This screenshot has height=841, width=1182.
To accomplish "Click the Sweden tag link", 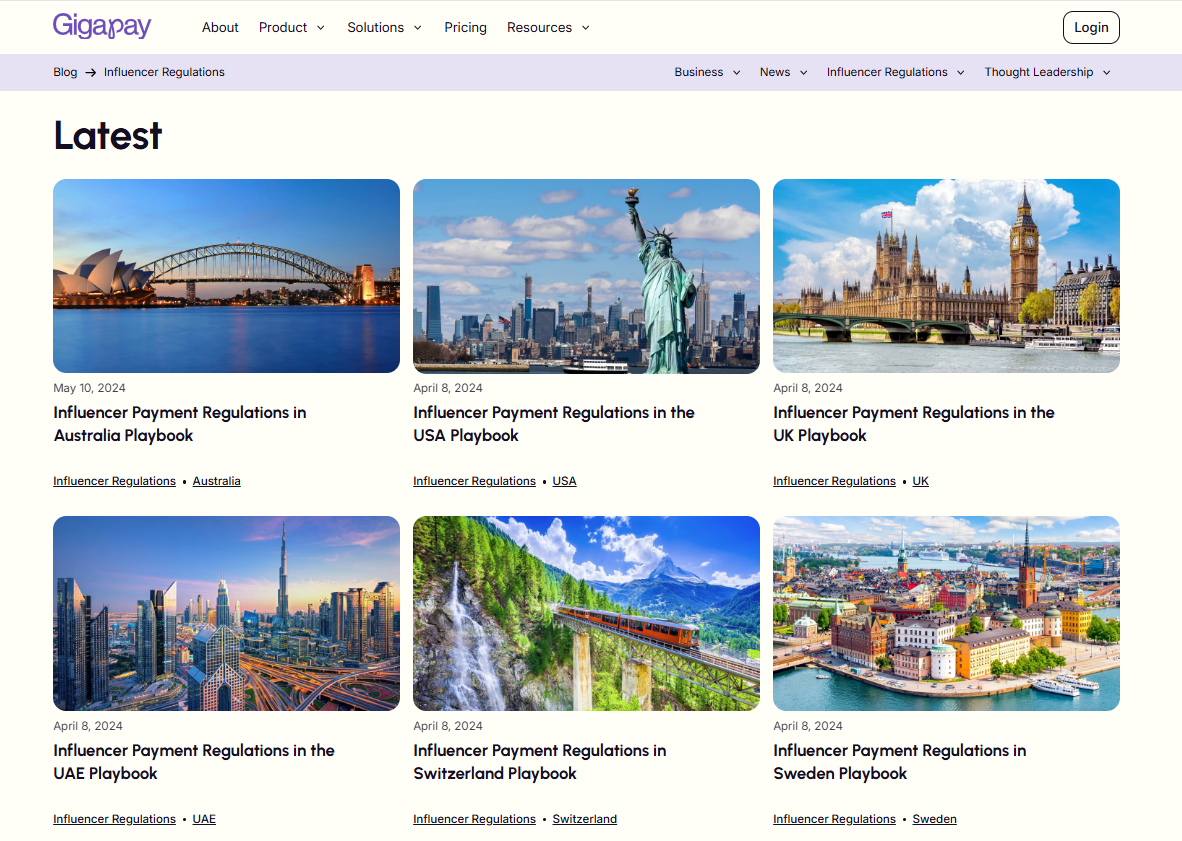I will 934,819.
